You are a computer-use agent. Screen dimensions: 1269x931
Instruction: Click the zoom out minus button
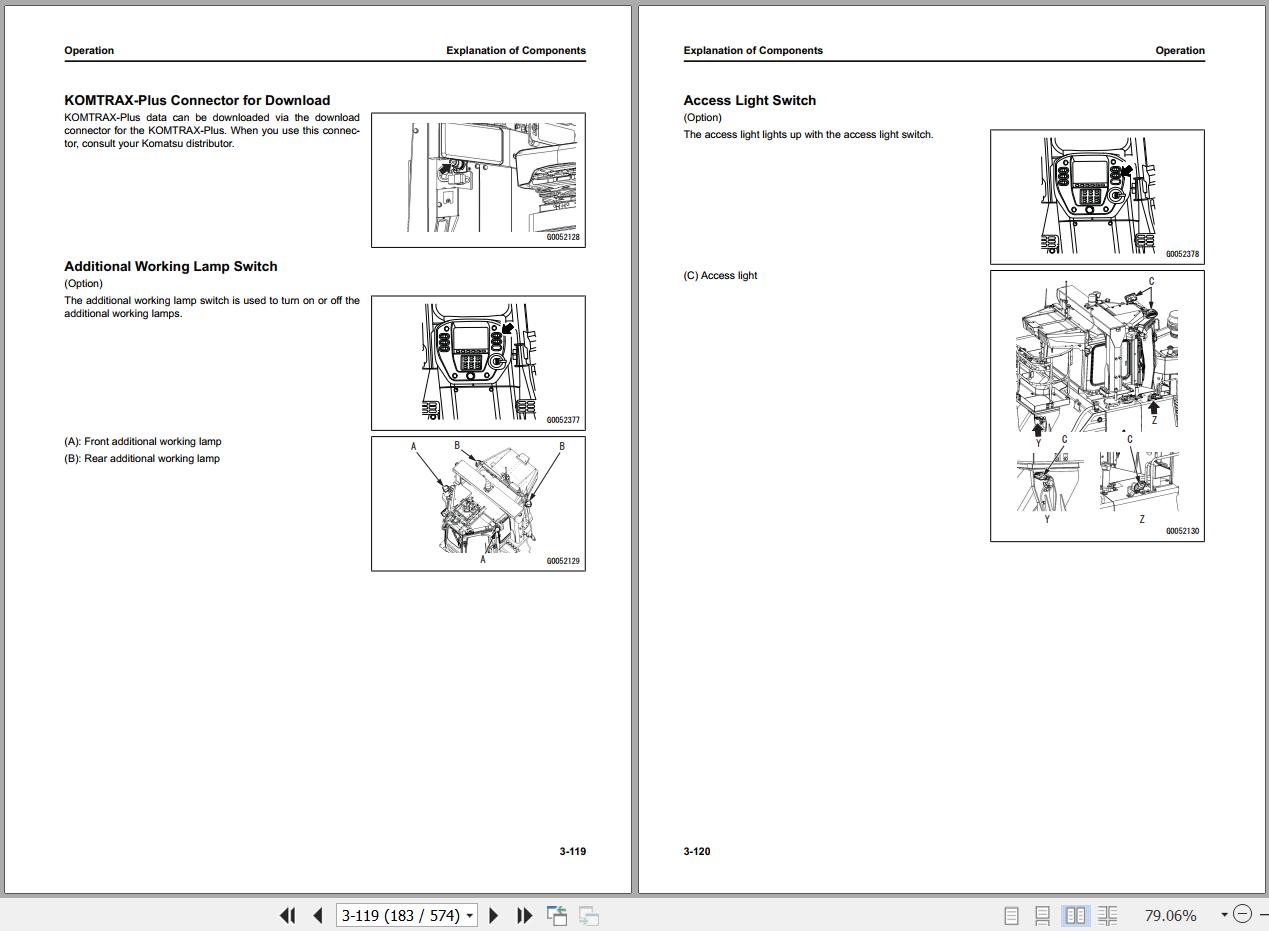tap(1242, 914)
